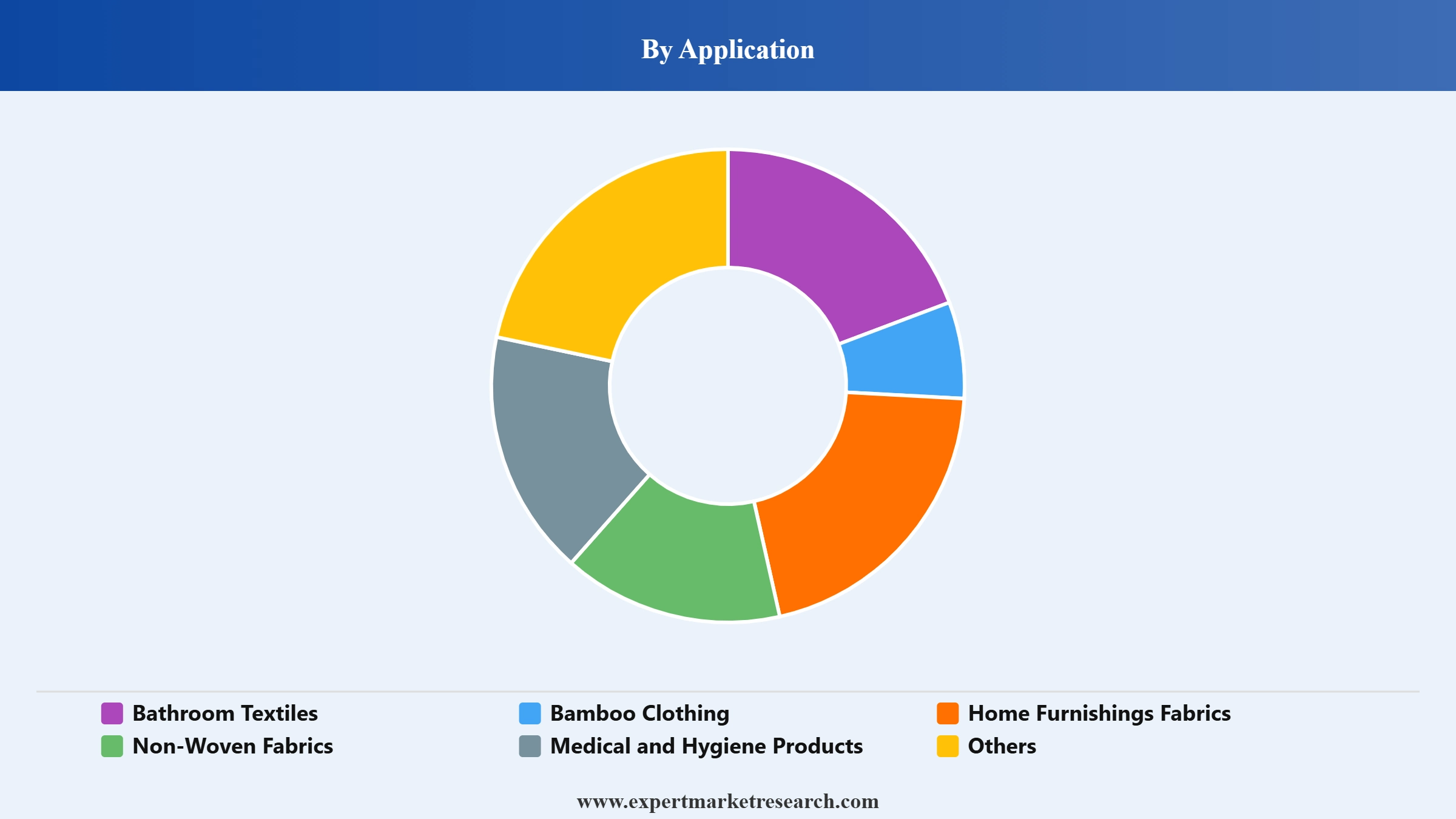
Task: Click the yellow Others legend swatch
Action: pos(948,746)
